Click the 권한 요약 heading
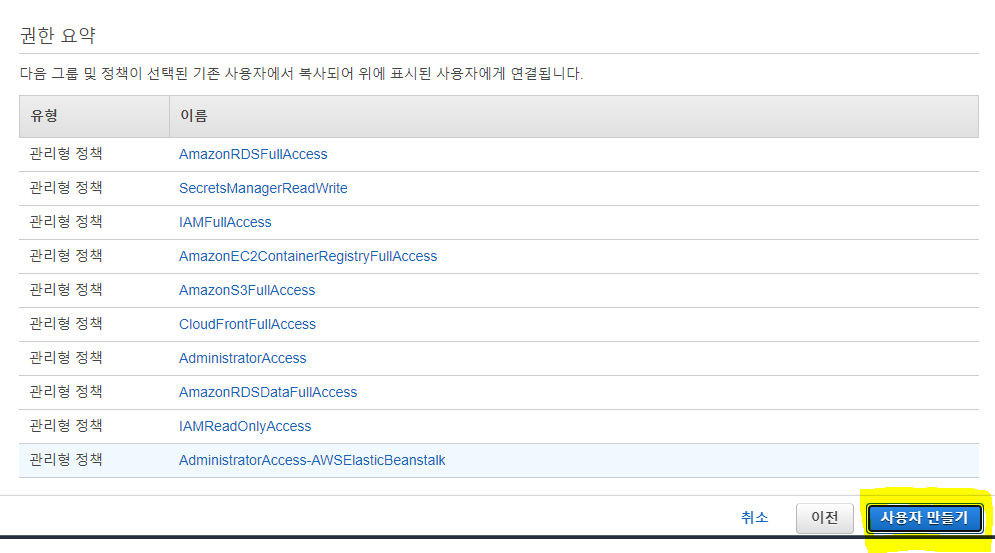Viewport: 995px width, 553px height. (x=58, y=36)
